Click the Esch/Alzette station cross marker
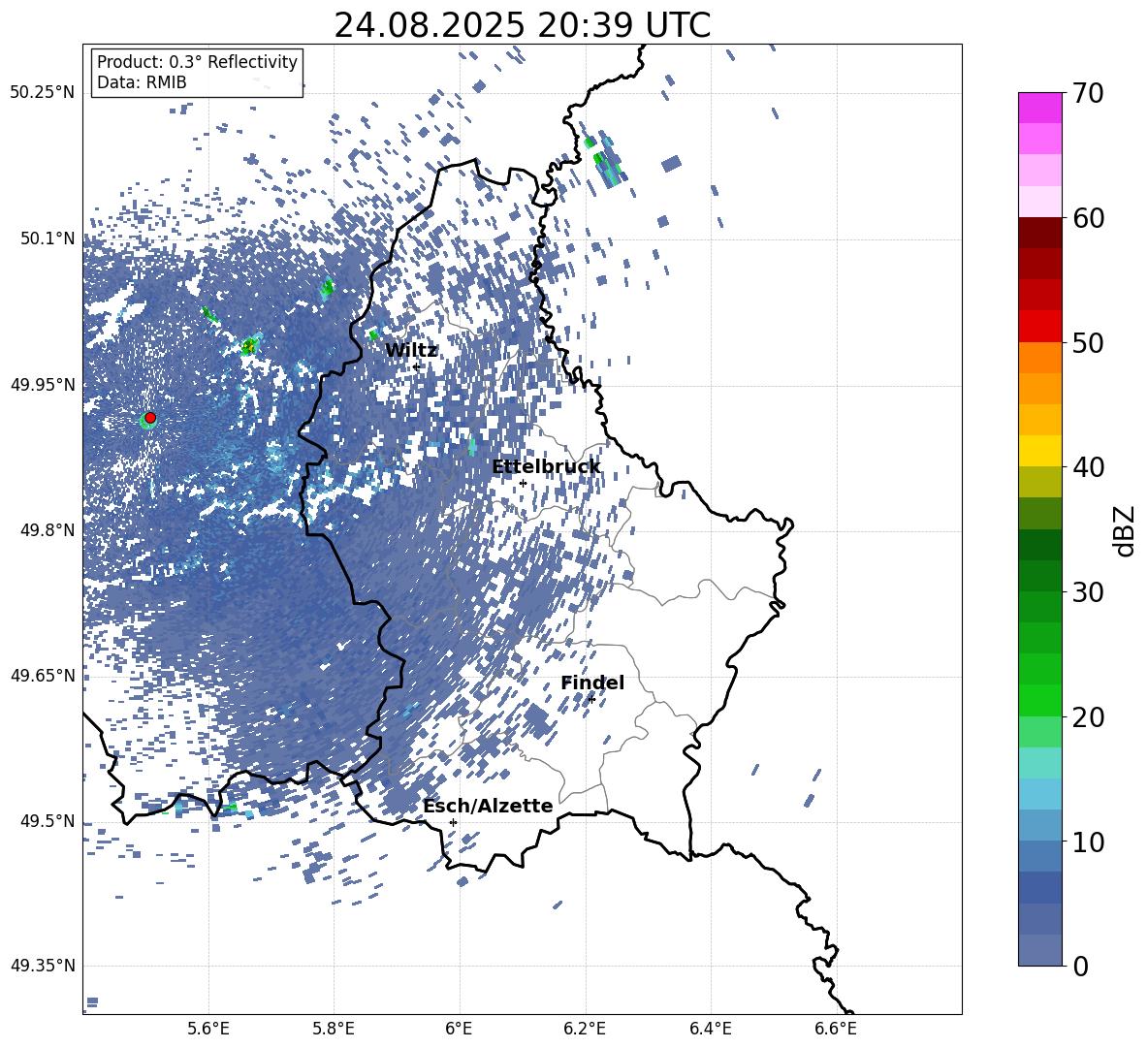1148x1048 pixels. [x=453, y=822]
